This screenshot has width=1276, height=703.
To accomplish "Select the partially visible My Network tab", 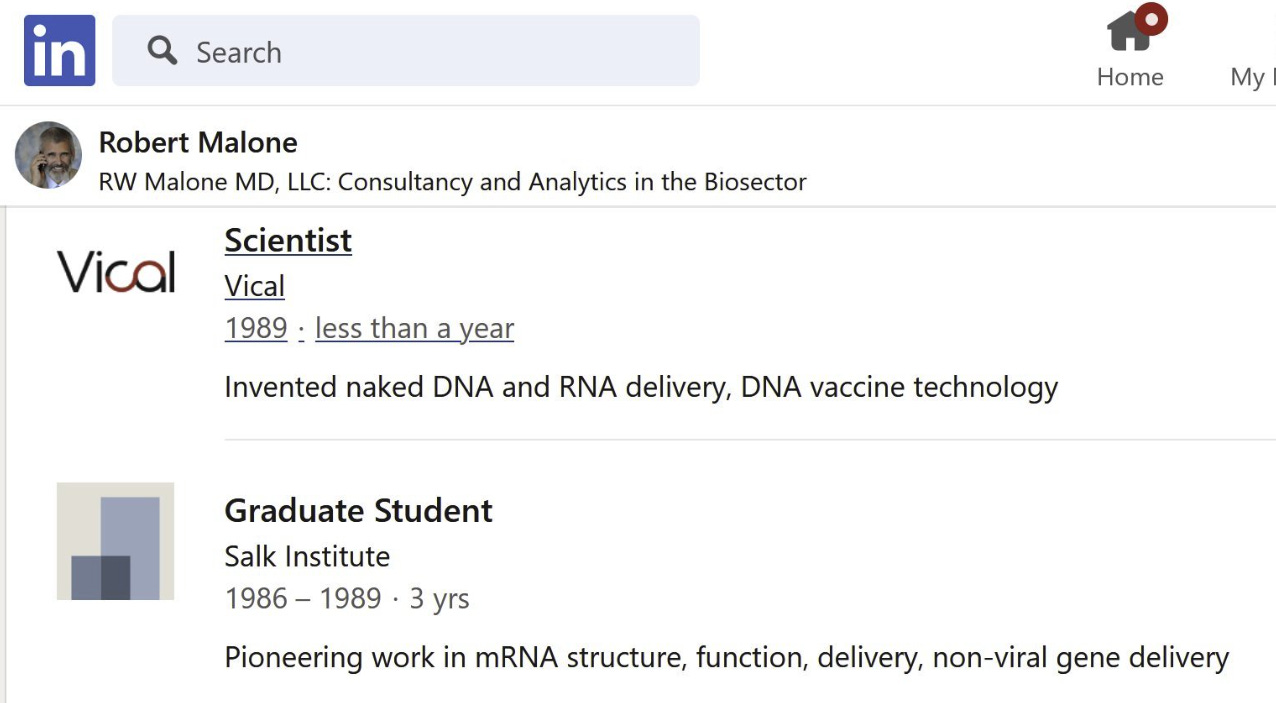I will [1253, 77].
